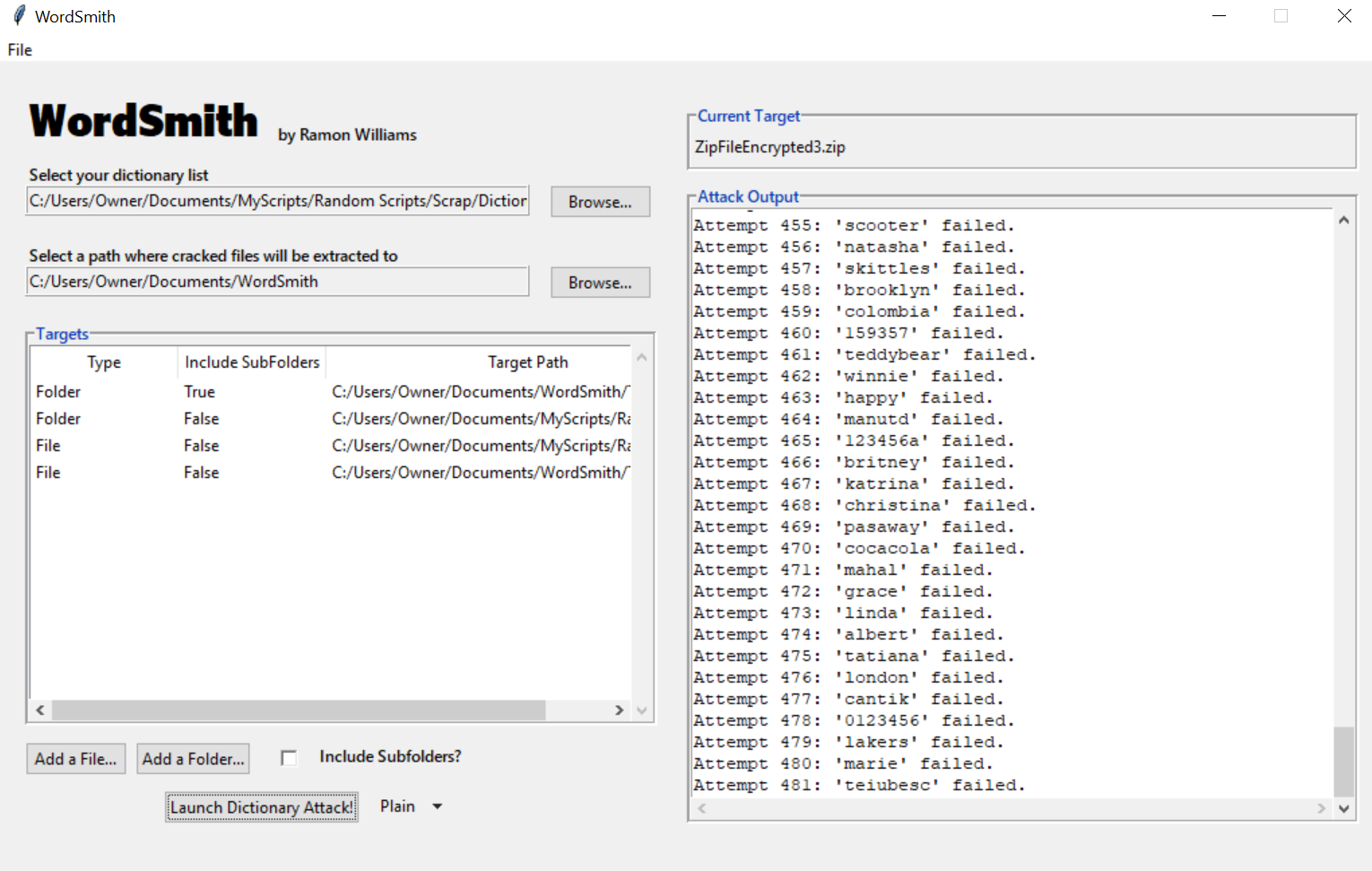The height and width of the screenshot is (871, 1372).
Task: Click up arrow of Targets vertical scrollbar
Action: click(641, 357)
